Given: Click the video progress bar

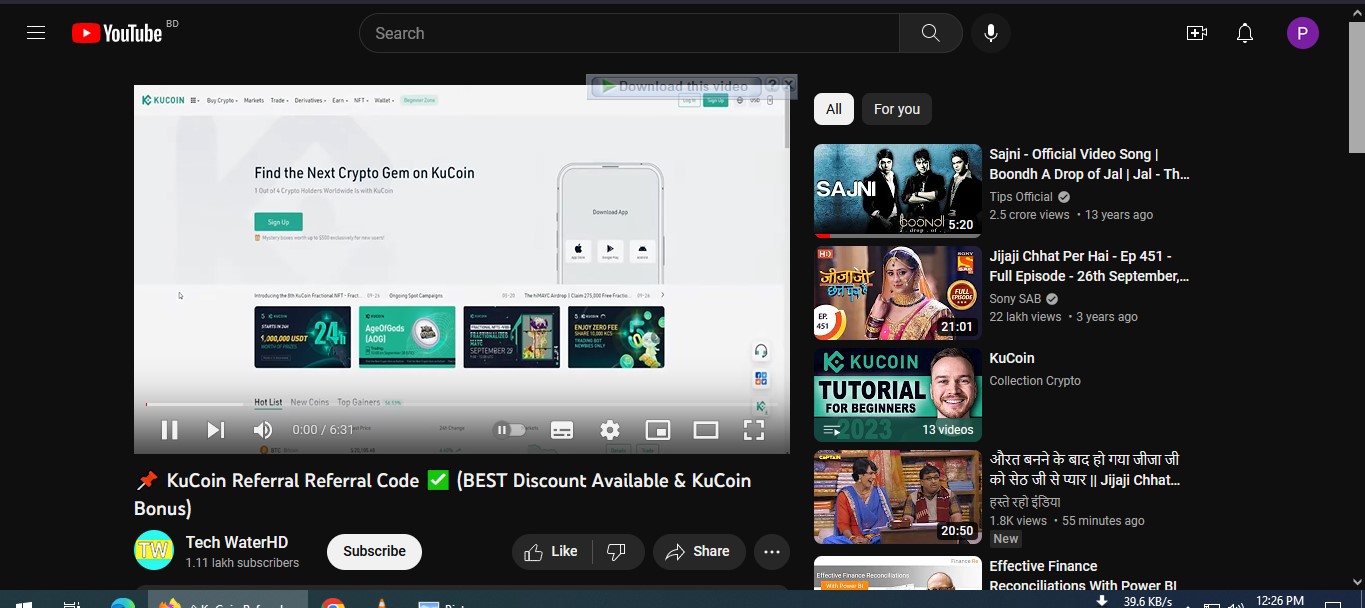Looking at the screenshot, I should tap(462, 404).
